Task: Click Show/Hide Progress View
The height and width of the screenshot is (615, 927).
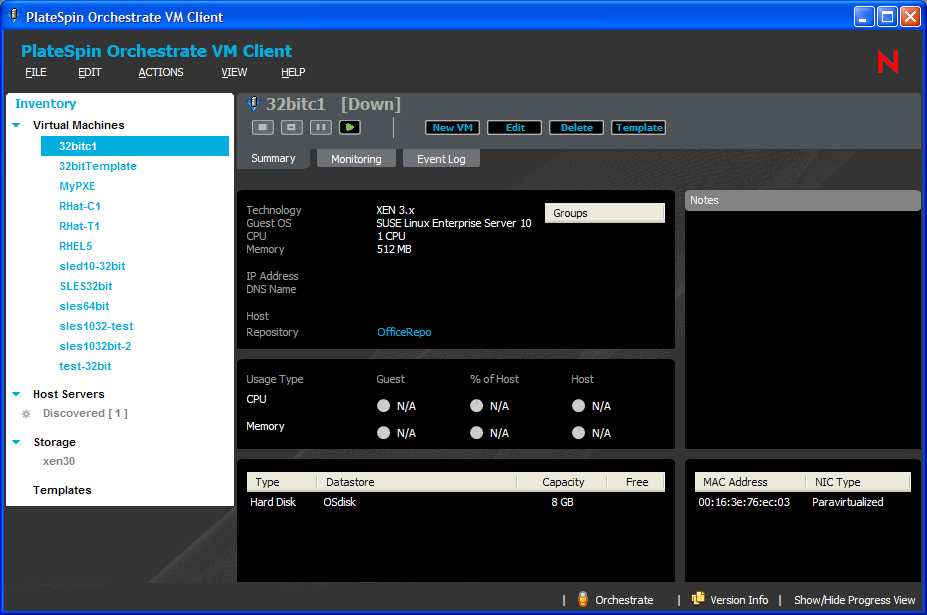Action: click(854, 600)
